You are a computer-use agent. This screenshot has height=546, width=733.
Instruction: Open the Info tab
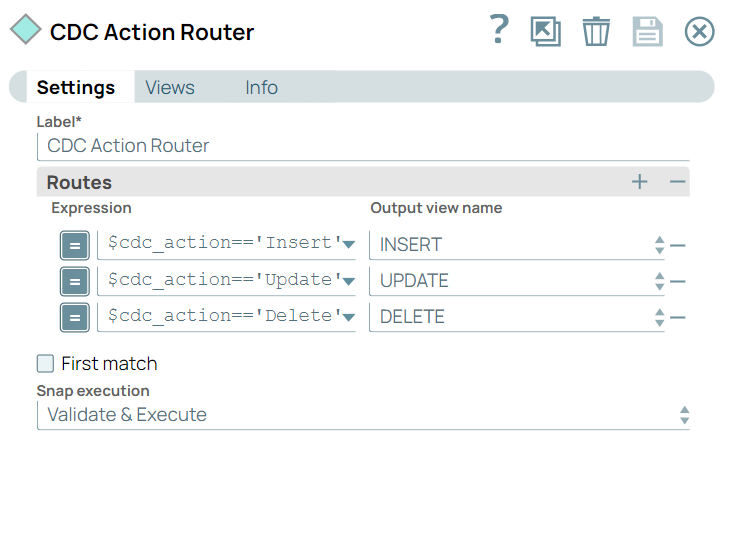(261, 87)
